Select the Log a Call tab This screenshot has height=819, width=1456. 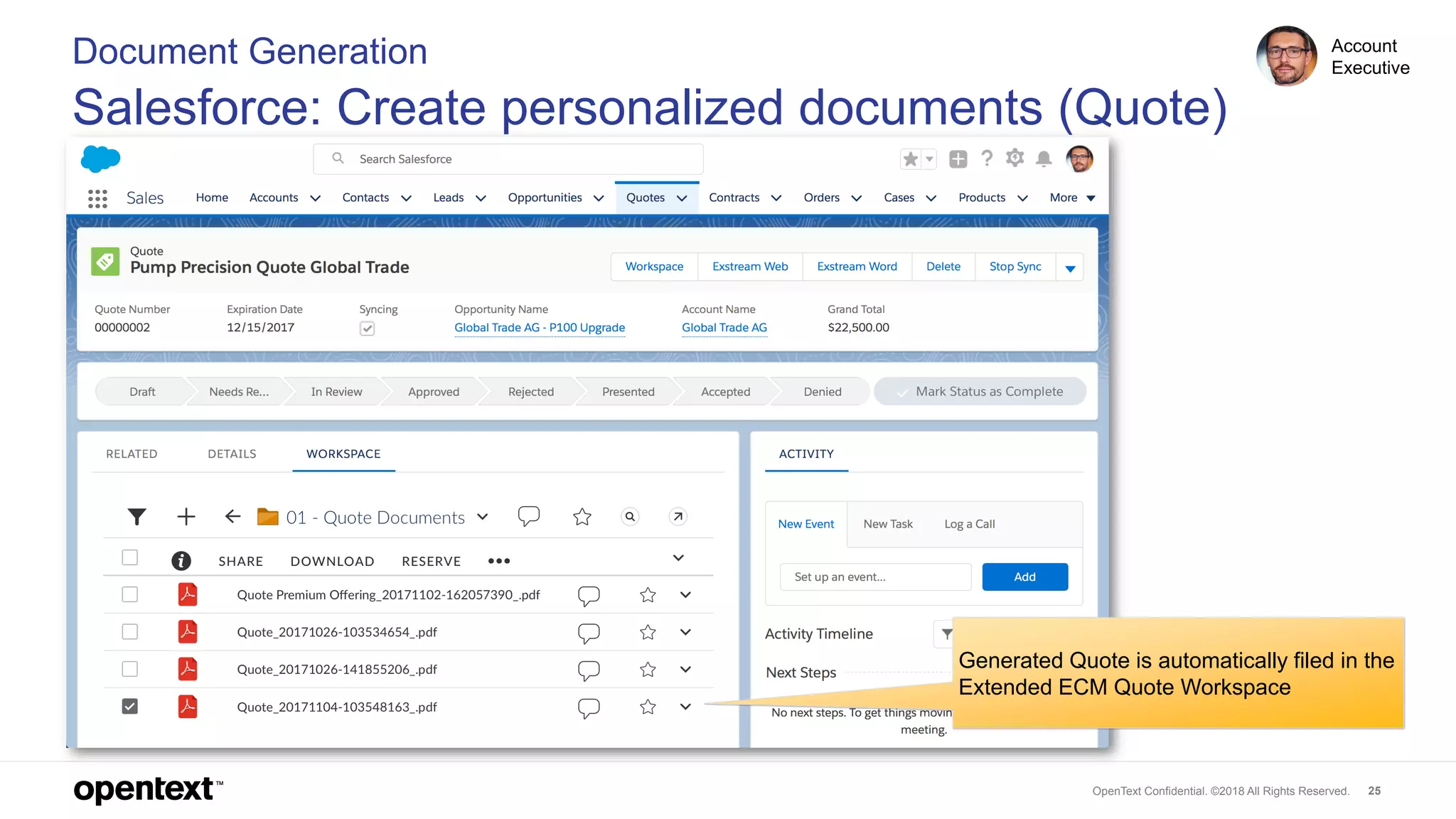[970, 524]
